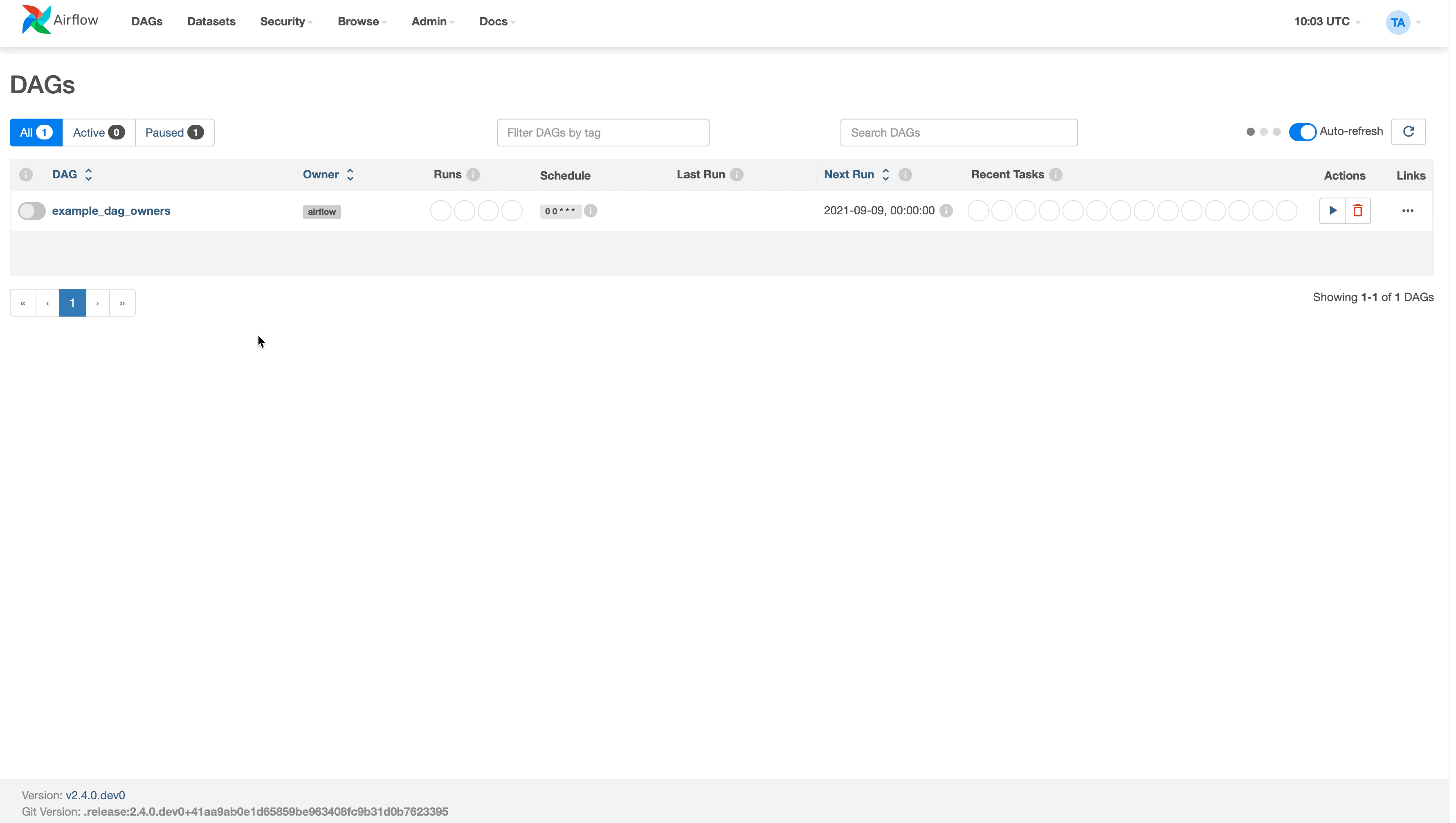Click the example_dag_owners DAG link

click(x=111, y=210)
